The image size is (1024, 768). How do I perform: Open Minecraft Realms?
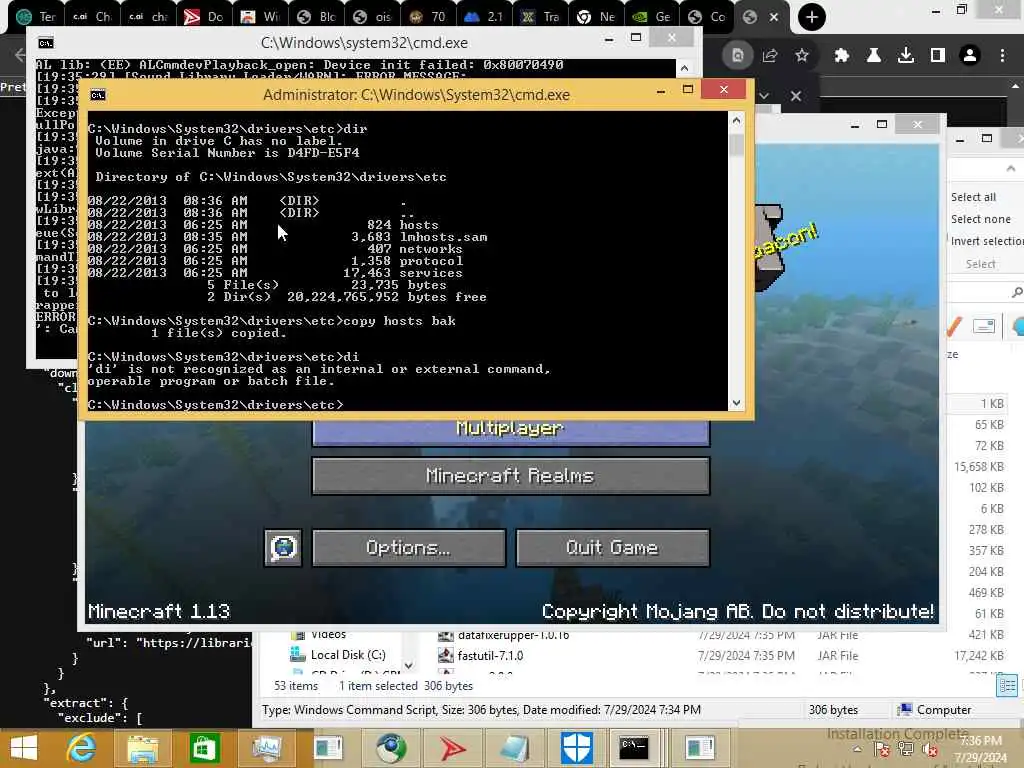(x=511, y=475)
